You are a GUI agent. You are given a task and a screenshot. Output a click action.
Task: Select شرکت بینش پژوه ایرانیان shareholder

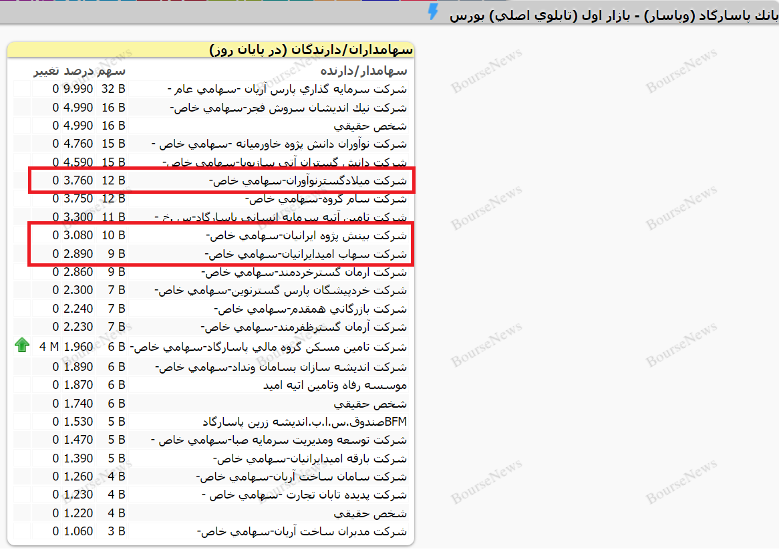point(306,235)
